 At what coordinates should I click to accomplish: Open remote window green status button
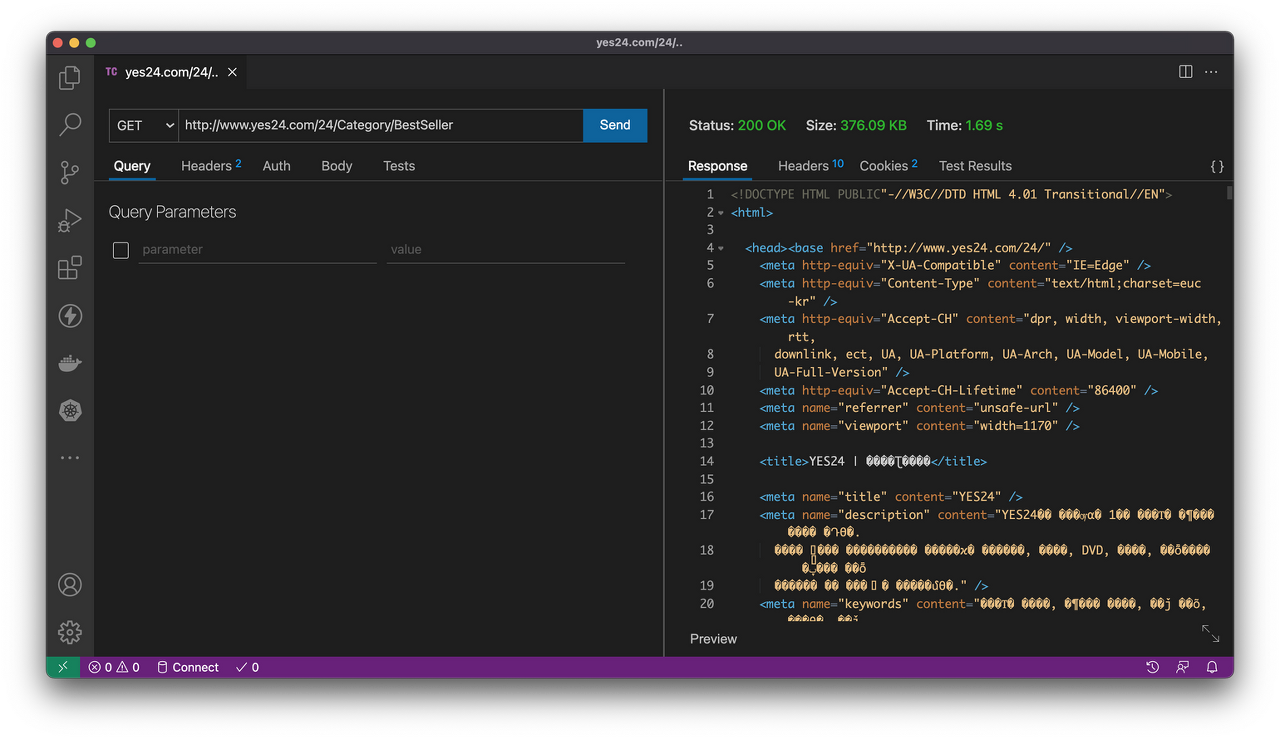63,667
